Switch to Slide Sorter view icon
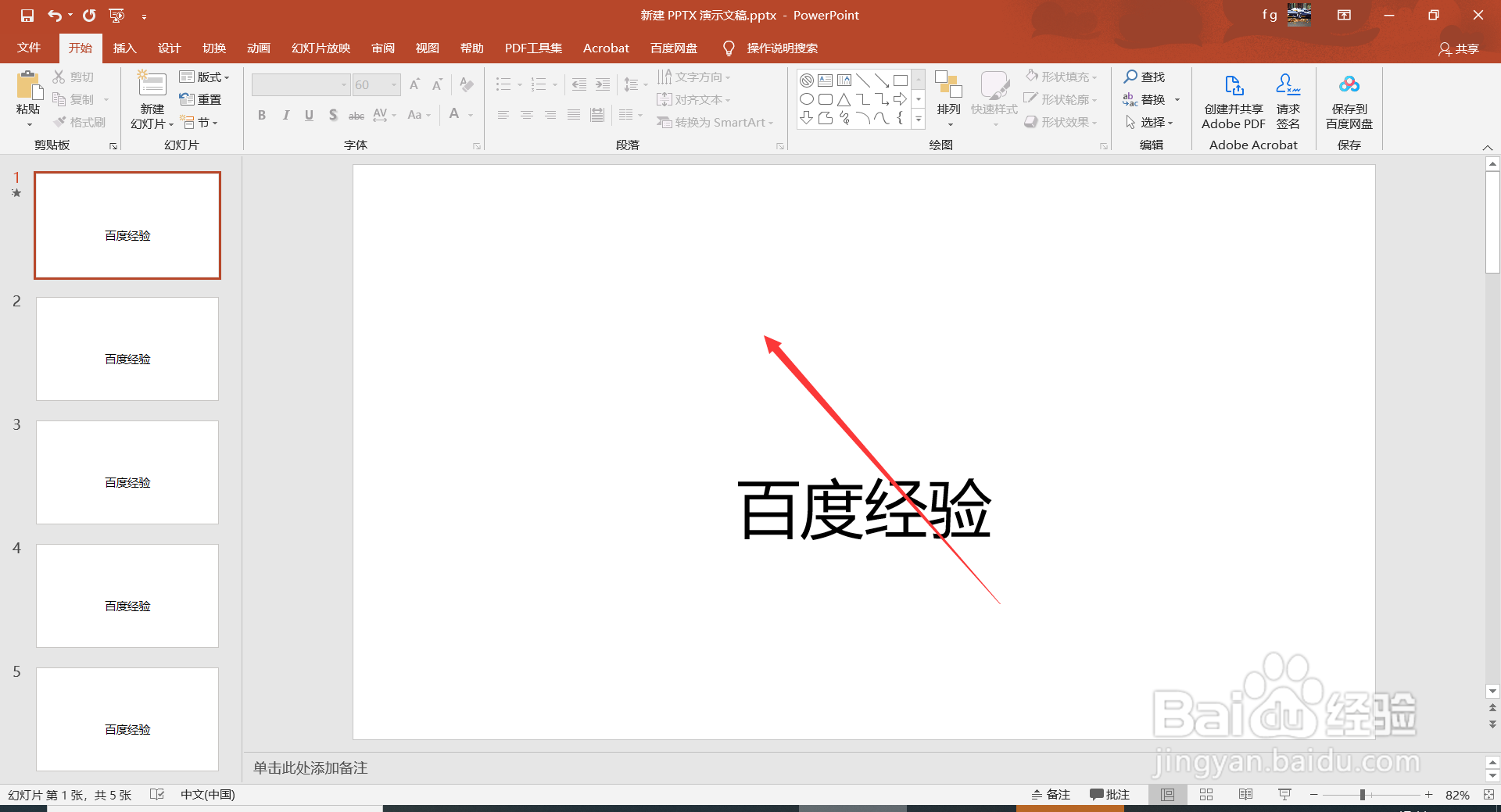Screen dimensions: 1501x812 (x=1206, y=794)
